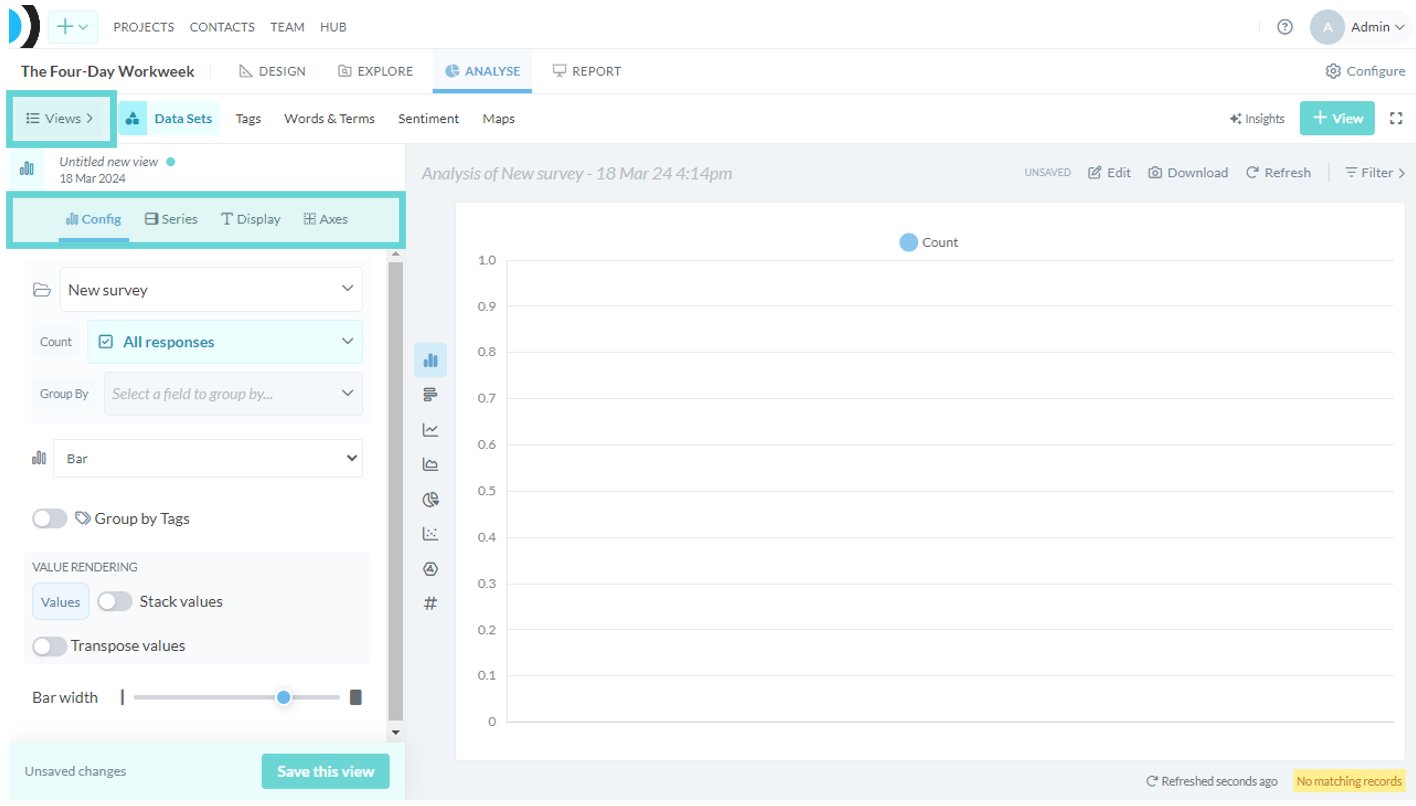The height and width of the screenshot is (806, 1416).
Task: Select the pie chart type icon
Action: click(x=430, y=499)
